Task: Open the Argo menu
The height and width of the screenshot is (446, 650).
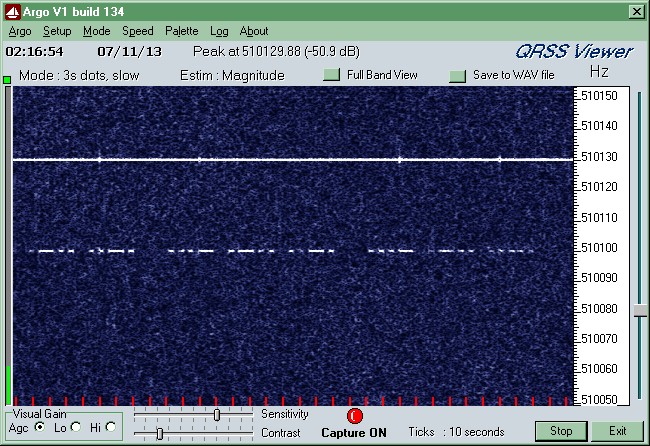Action: (19, 31)
